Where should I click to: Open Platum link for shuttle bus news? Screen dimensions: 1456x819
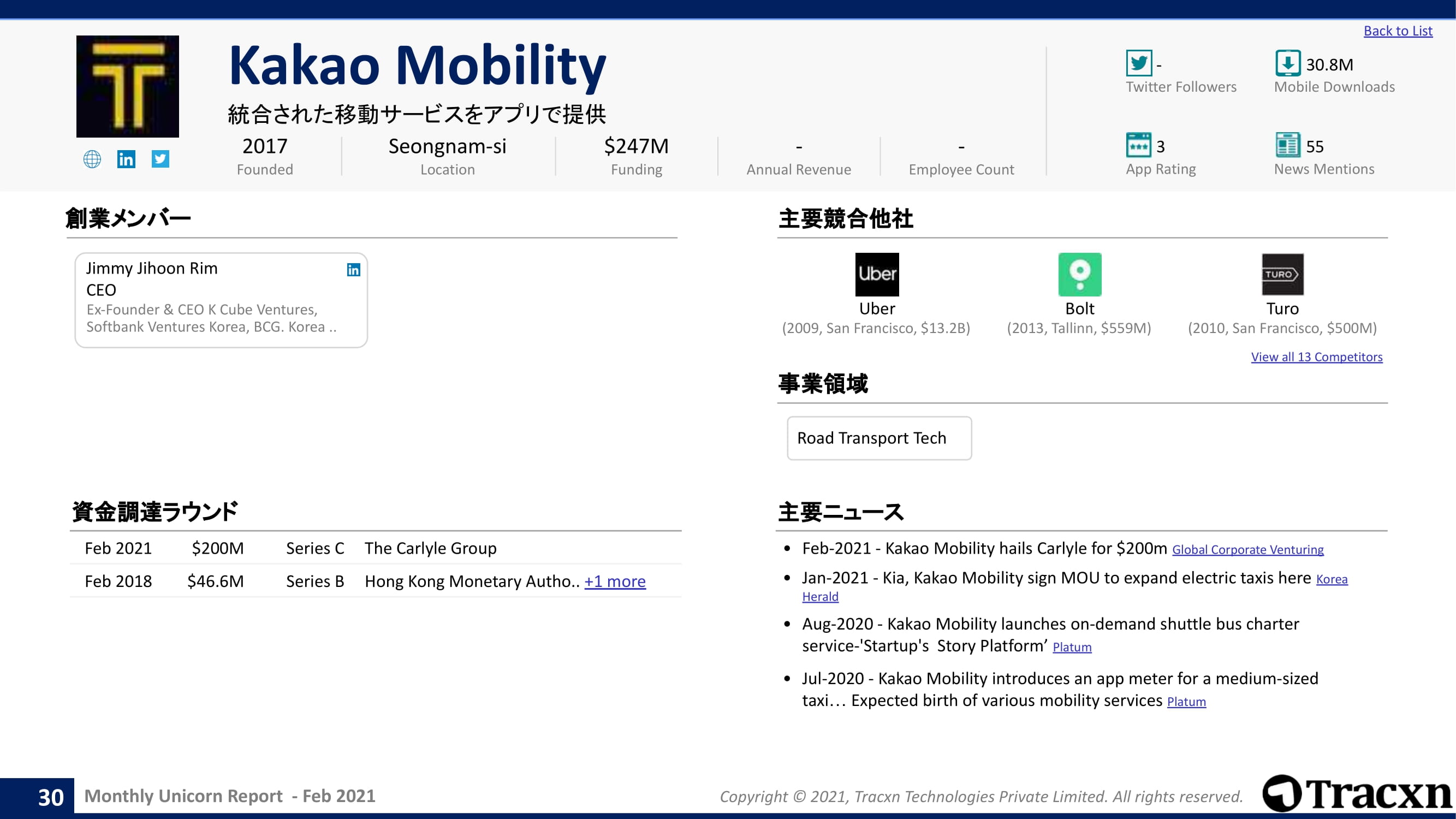(1072, 647)
